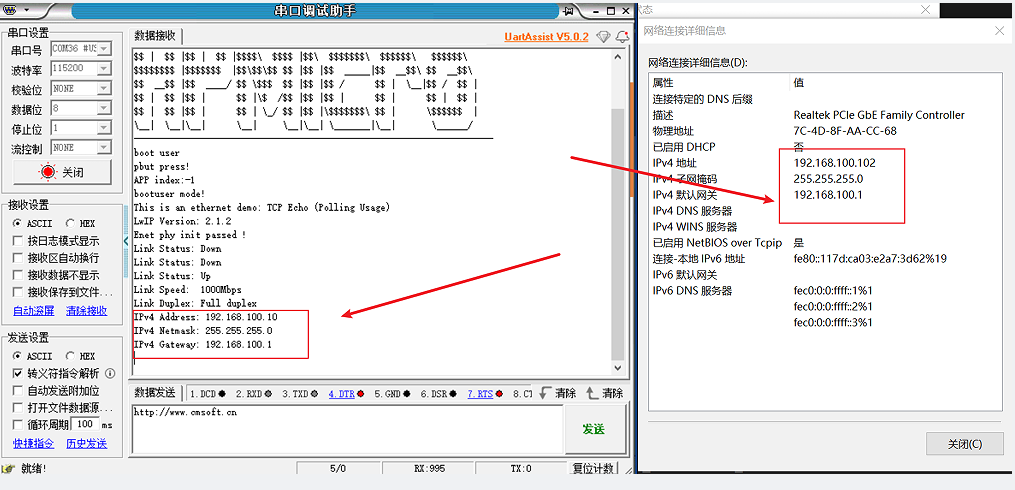Click the 清除接收 link
The height and width of the screenshot is (490, 1015).
click(x=87, y=311)
